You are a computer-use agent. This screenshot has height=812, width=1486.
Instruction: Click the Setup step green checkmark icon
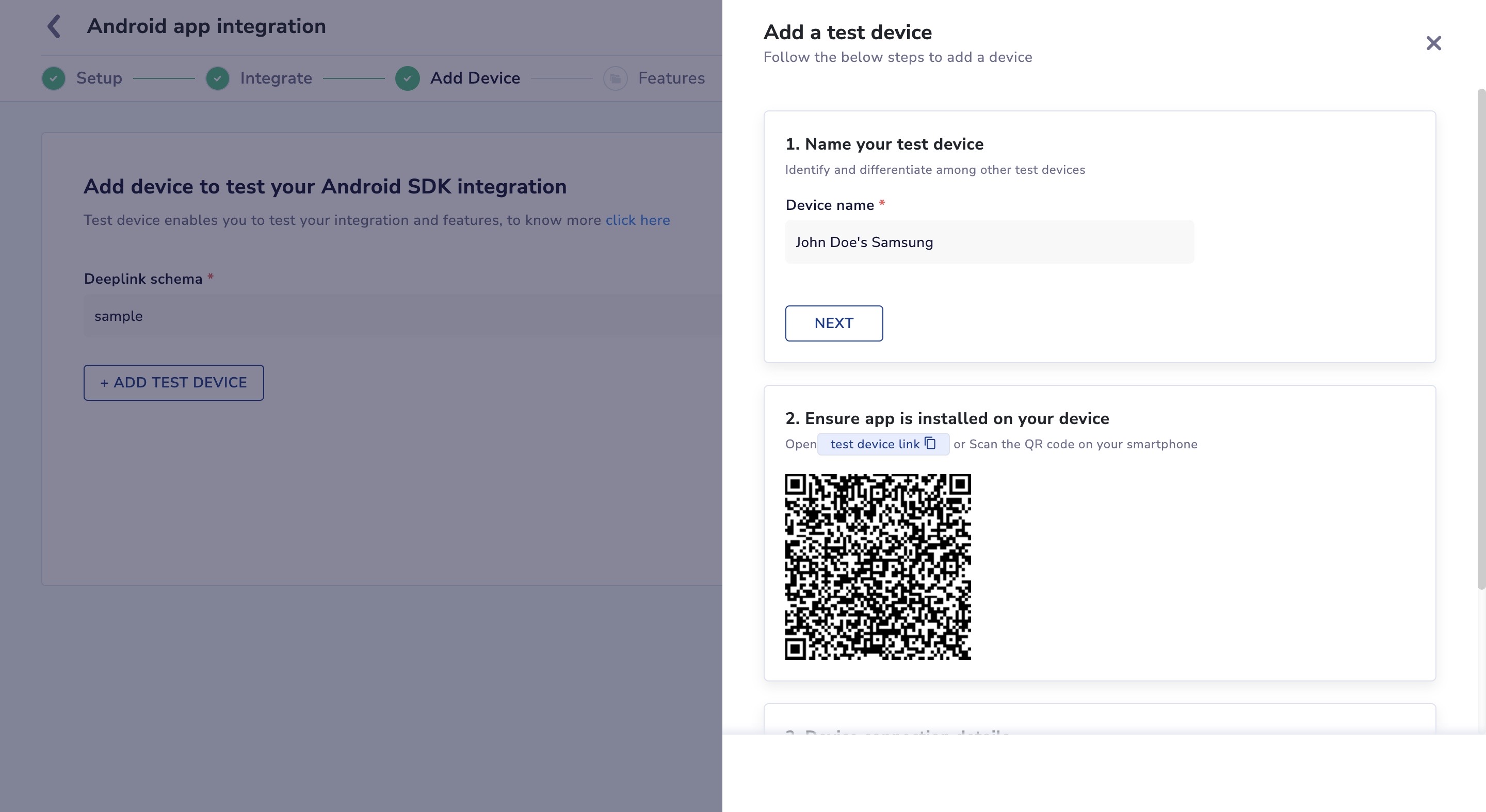point(54,78)
